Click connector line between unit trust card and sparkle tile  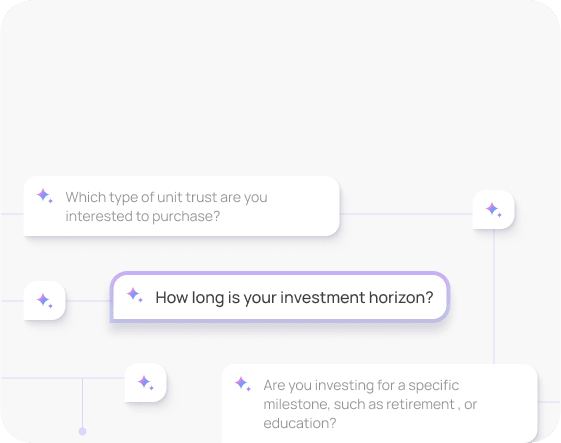tap(406, 214)
